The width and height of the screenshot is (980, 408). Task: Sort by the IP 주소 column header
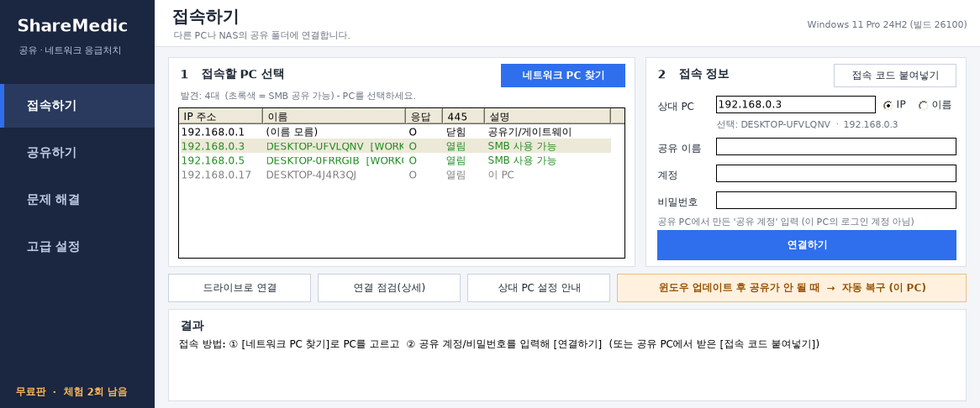pos(221,116)
